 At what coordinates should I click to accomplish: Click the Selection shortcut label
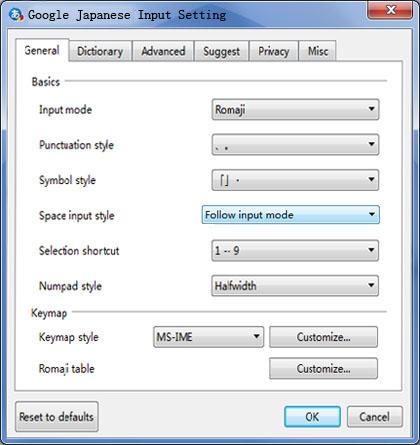pyautogui.click(x=79, y=251)
